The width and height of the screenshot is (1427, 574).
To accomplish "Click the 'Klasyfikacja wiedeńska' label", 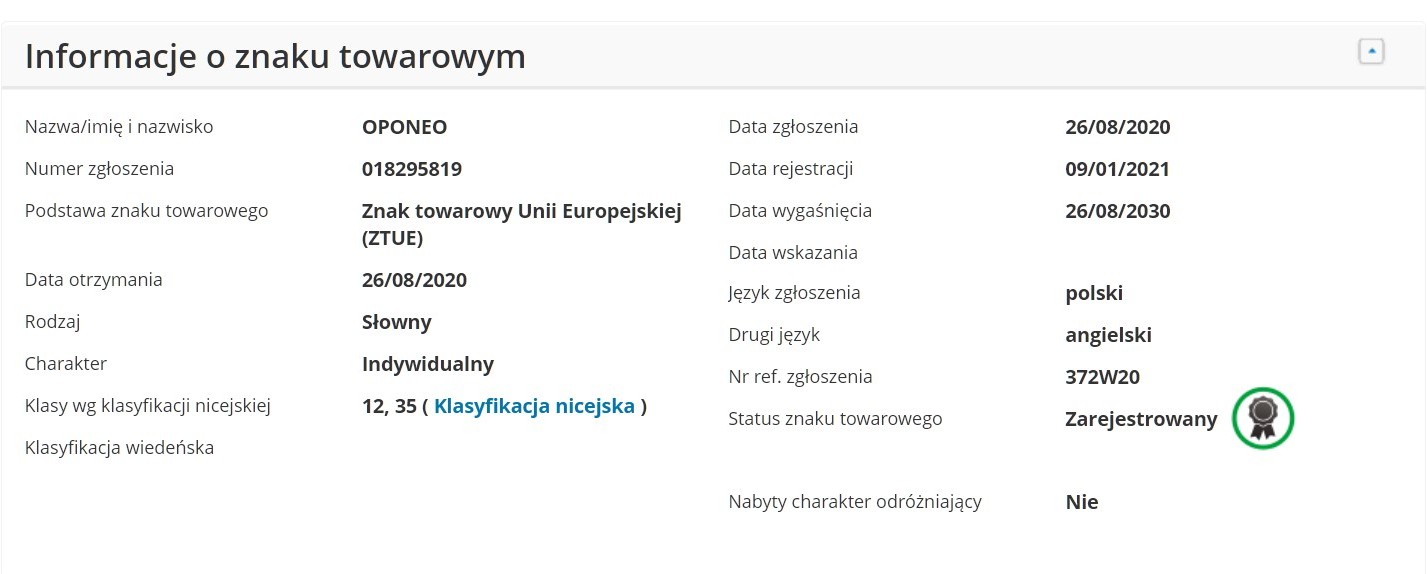I will pyautogui.click(x=119, y=448).
